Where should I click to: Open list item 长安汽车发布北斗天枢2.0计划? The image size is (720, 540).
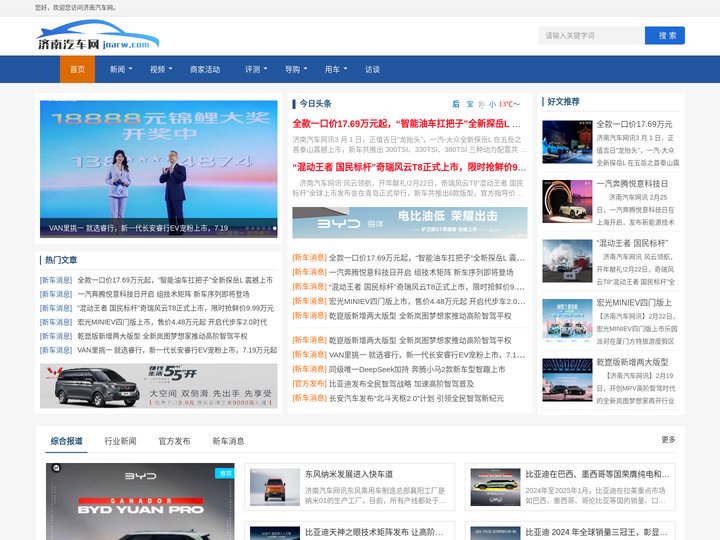coord(416,398)
